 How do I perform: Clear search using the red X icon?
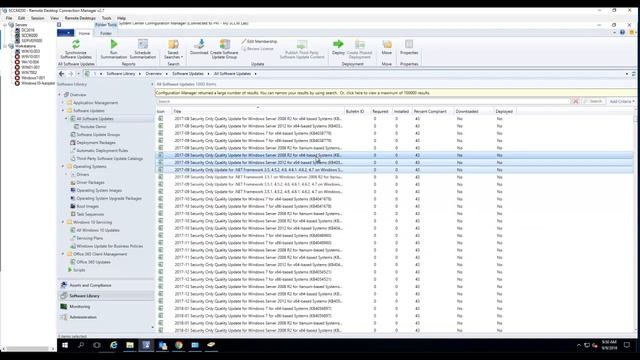(576, 101)
